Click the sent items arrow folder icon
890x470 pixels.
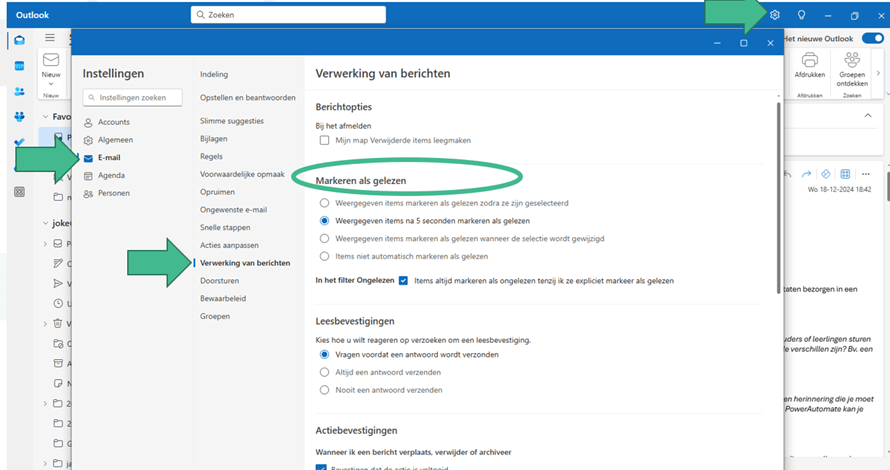pos(58,283)
